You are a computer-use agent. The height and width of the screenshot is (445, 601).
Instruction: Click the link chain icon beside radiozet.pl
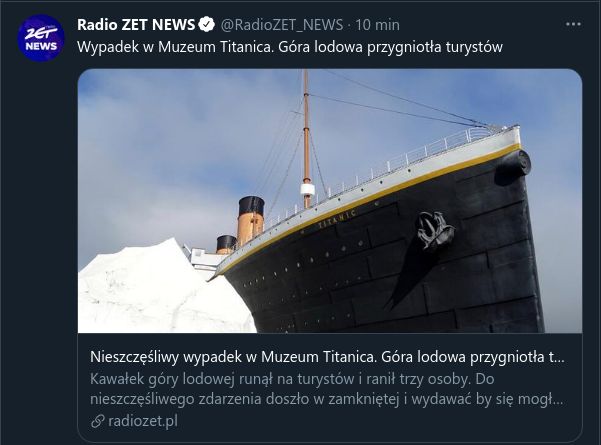(x=98, y=421)
